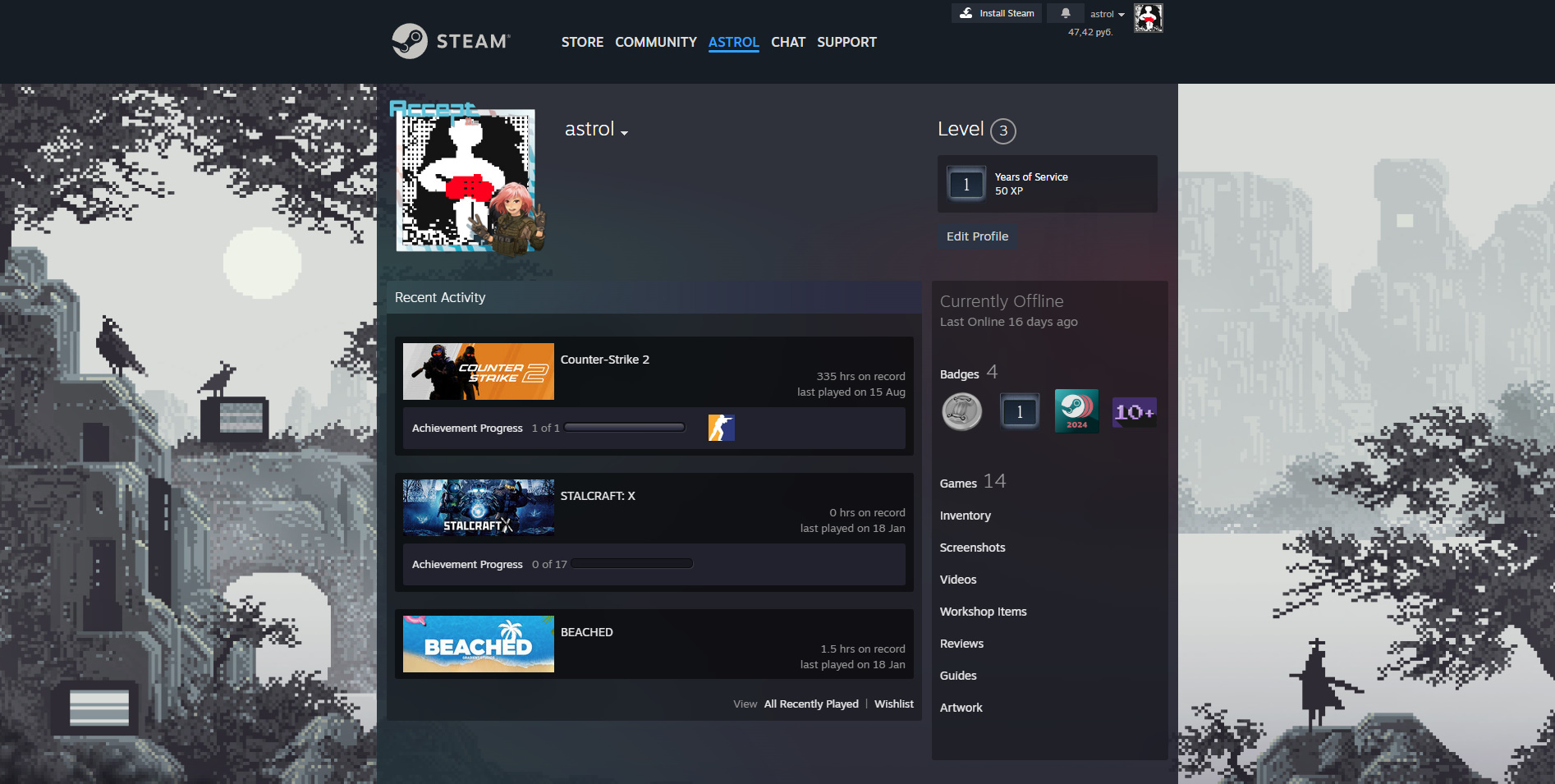Click the Steam logo in header
The image size is (1555, 784).
pyautogui.click(x=451, y=41)
